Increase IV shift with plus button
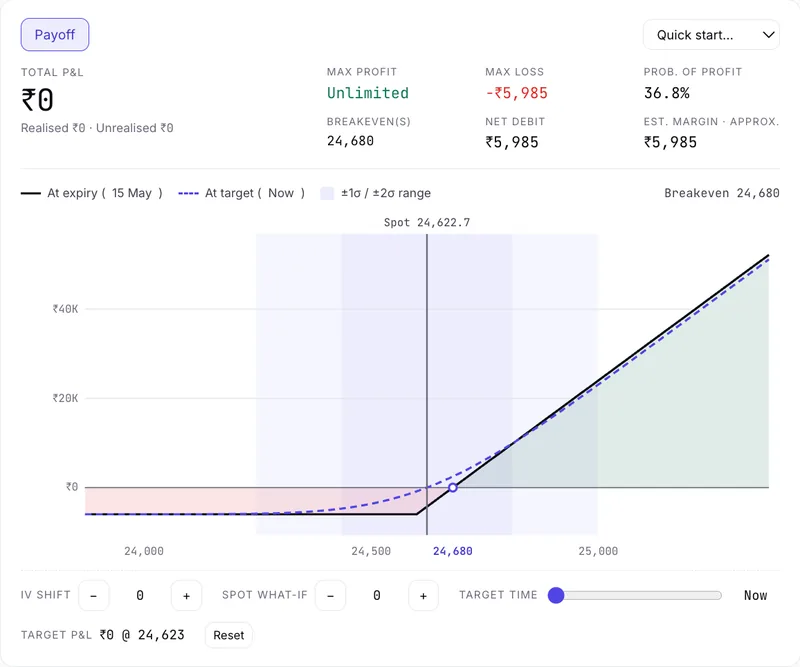 (x=186, y=596)
